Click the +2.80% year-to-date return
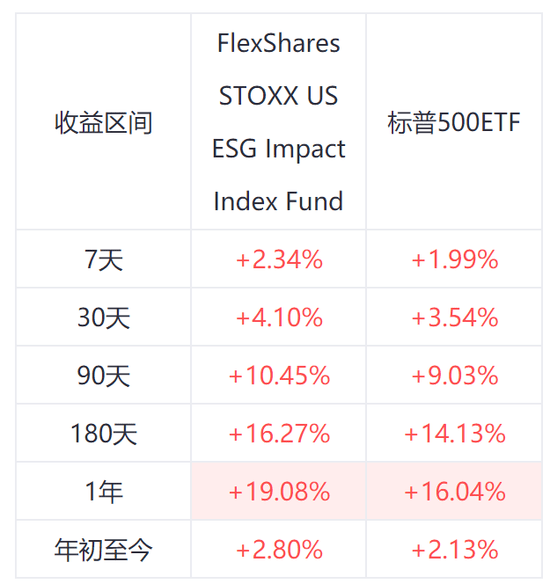This screenshot has width=550, height=584. point(279,550)
